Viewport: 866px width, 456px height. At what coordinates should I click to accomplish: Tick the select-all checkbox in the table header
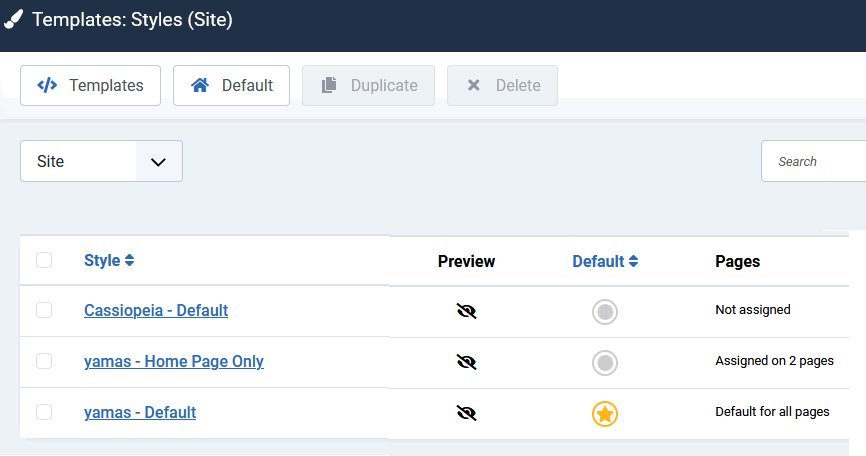44,261
